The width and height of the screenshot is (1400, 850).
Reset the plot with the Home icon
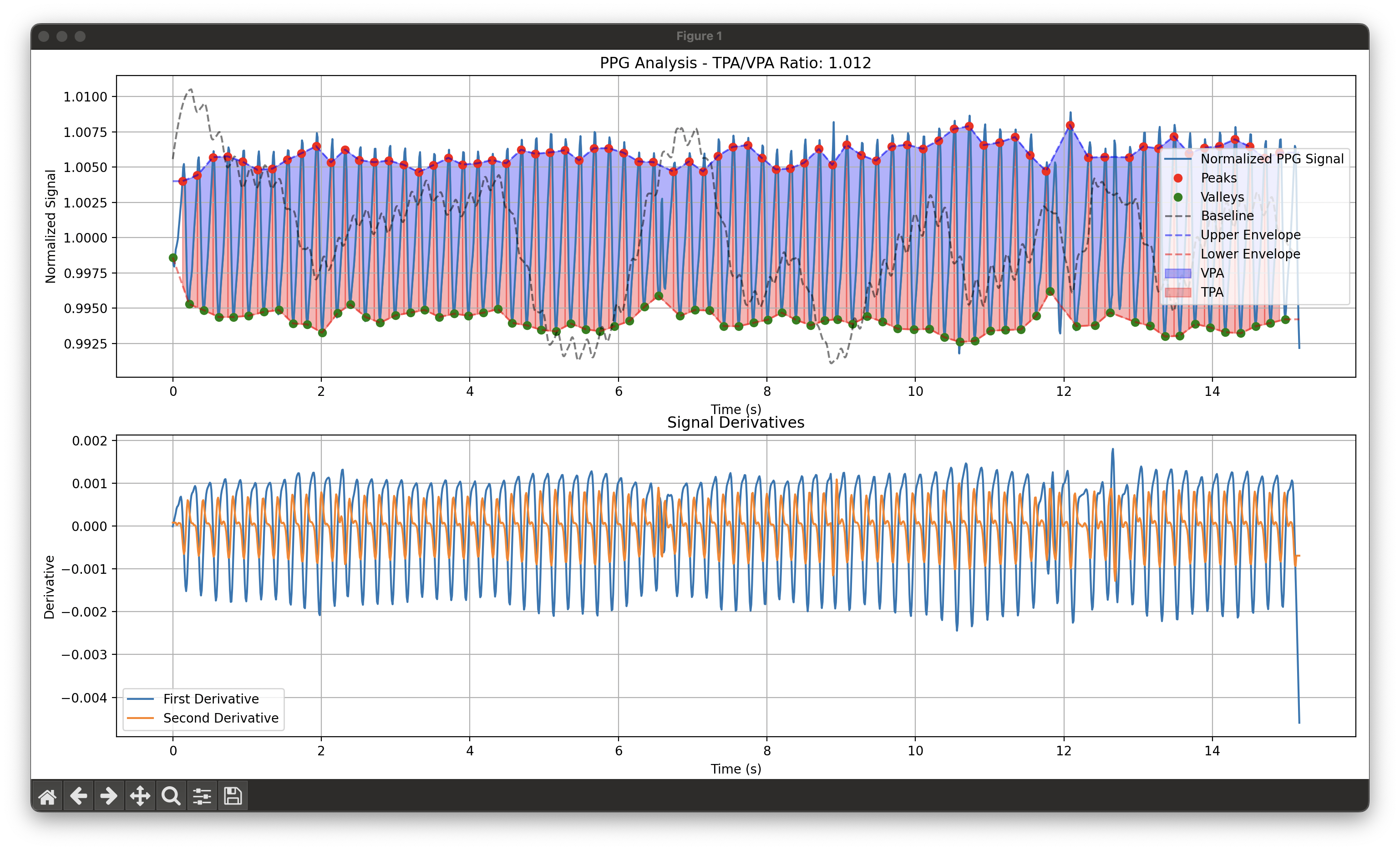click(47, 796)
